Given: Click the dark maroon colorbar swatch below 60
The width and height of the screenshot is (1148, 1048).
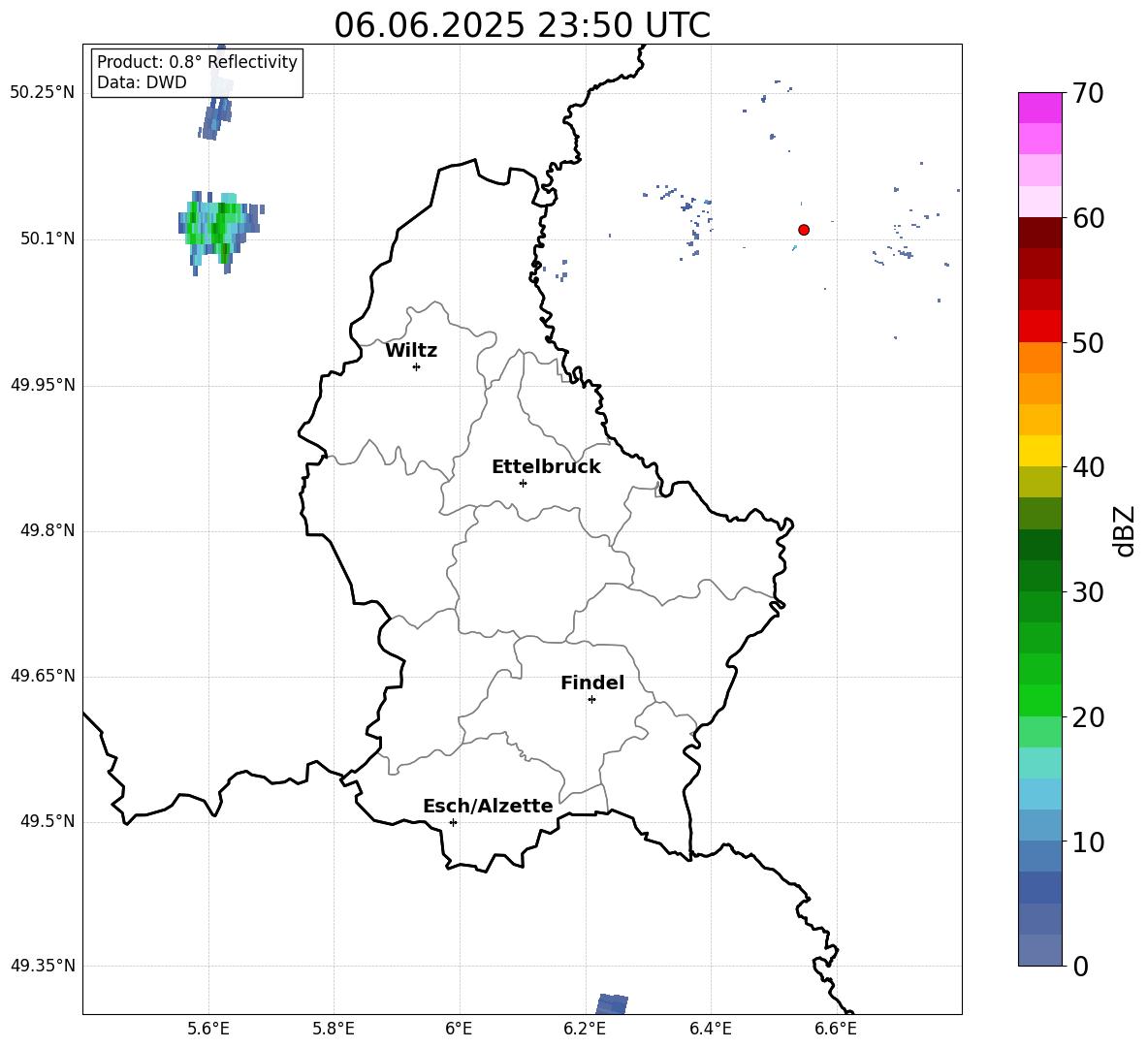Looking at the screenshot, I should tap(1040, 233).
